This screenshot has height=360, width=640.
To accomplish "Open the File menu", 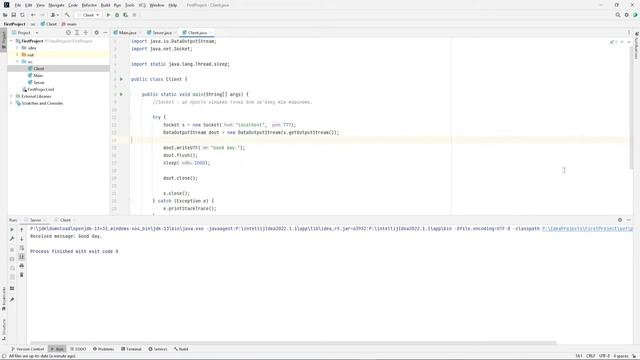I will point(18,5).
